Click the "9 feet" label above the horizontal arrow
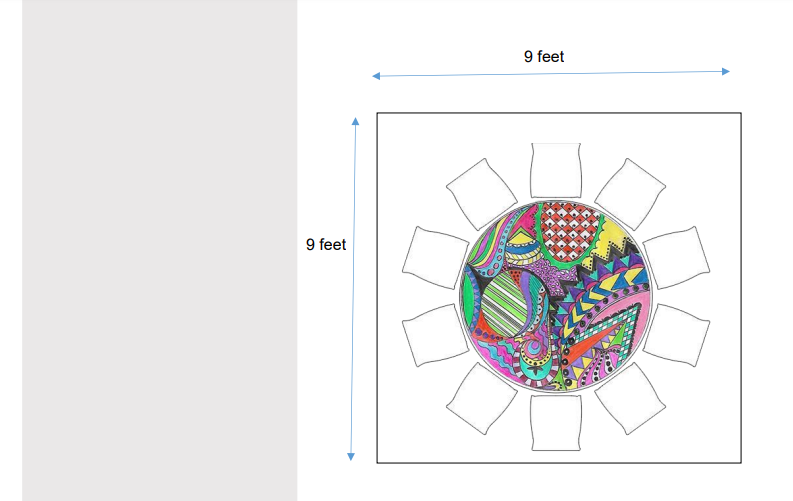This screenshot has height=501, width=793. pyautogui.click(x=544, y=57)
